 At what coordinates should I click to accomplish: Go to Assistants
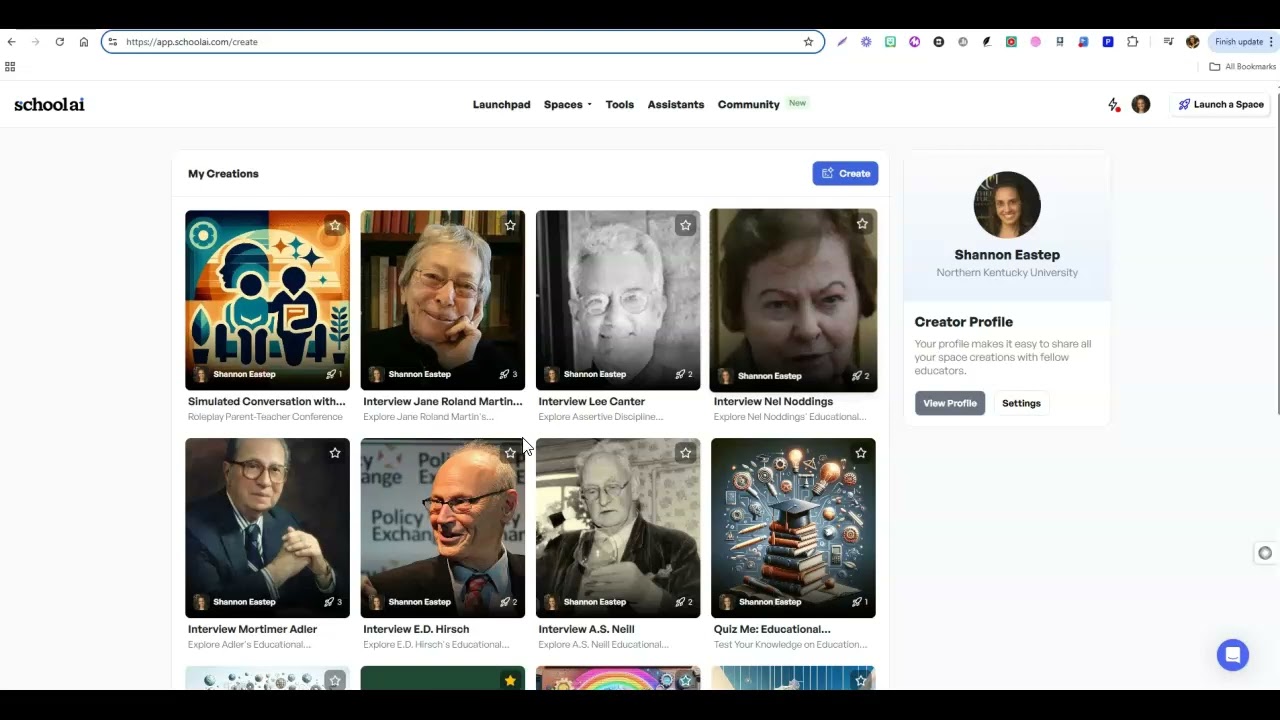coord(675,104)
